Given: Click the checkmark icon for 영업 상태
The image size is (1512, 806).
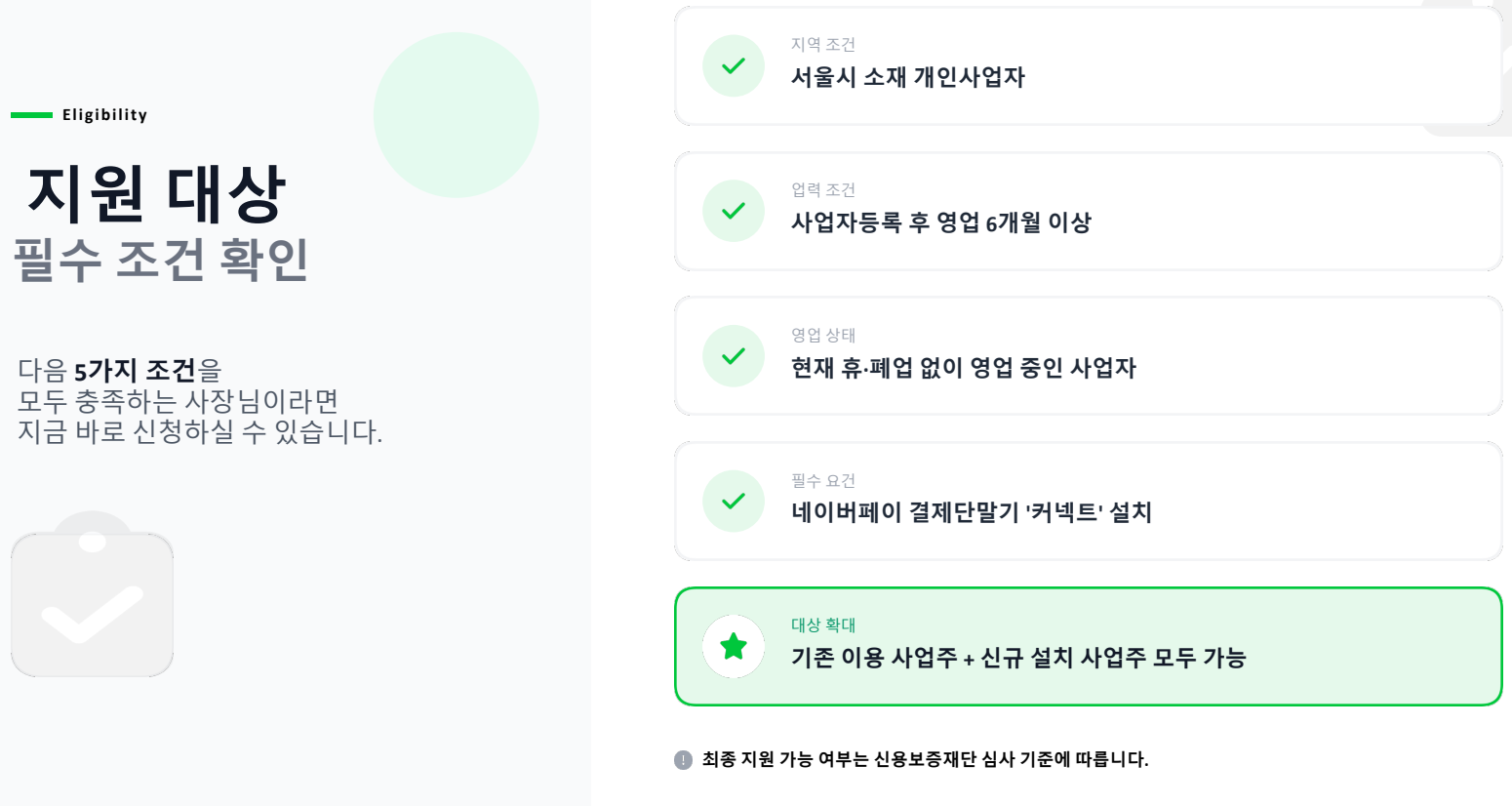Looking at the screenshot, I should click(x=734, y=356).
